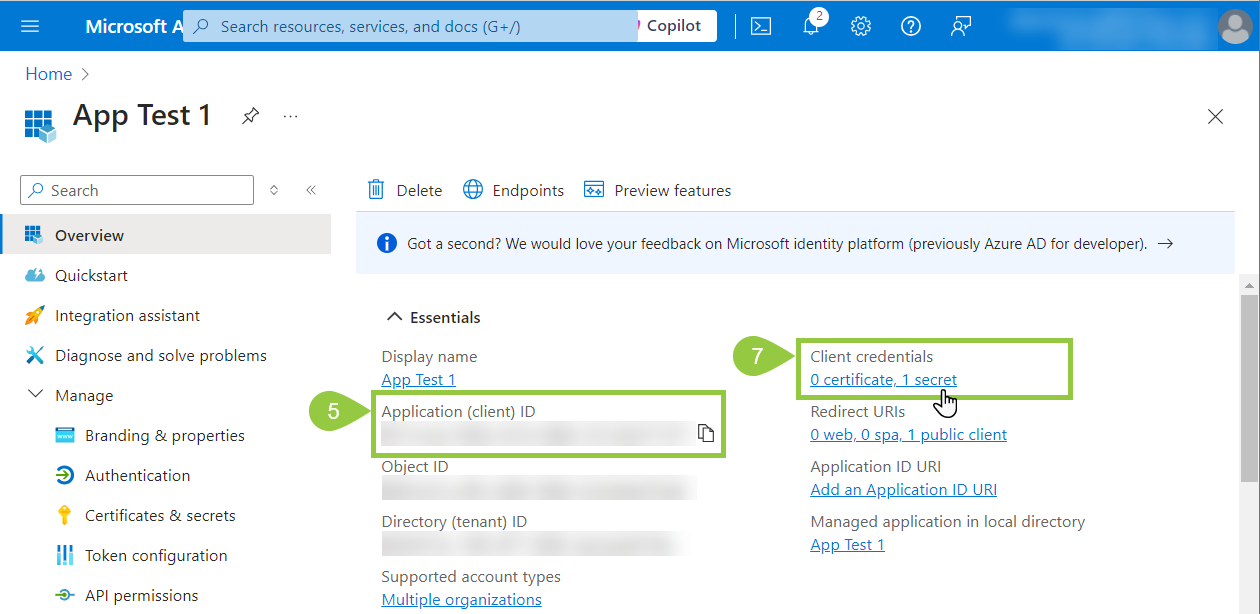Go to API permissions page
The height and width of the screenshot is (614, 1260).
(x=141, y=596)
